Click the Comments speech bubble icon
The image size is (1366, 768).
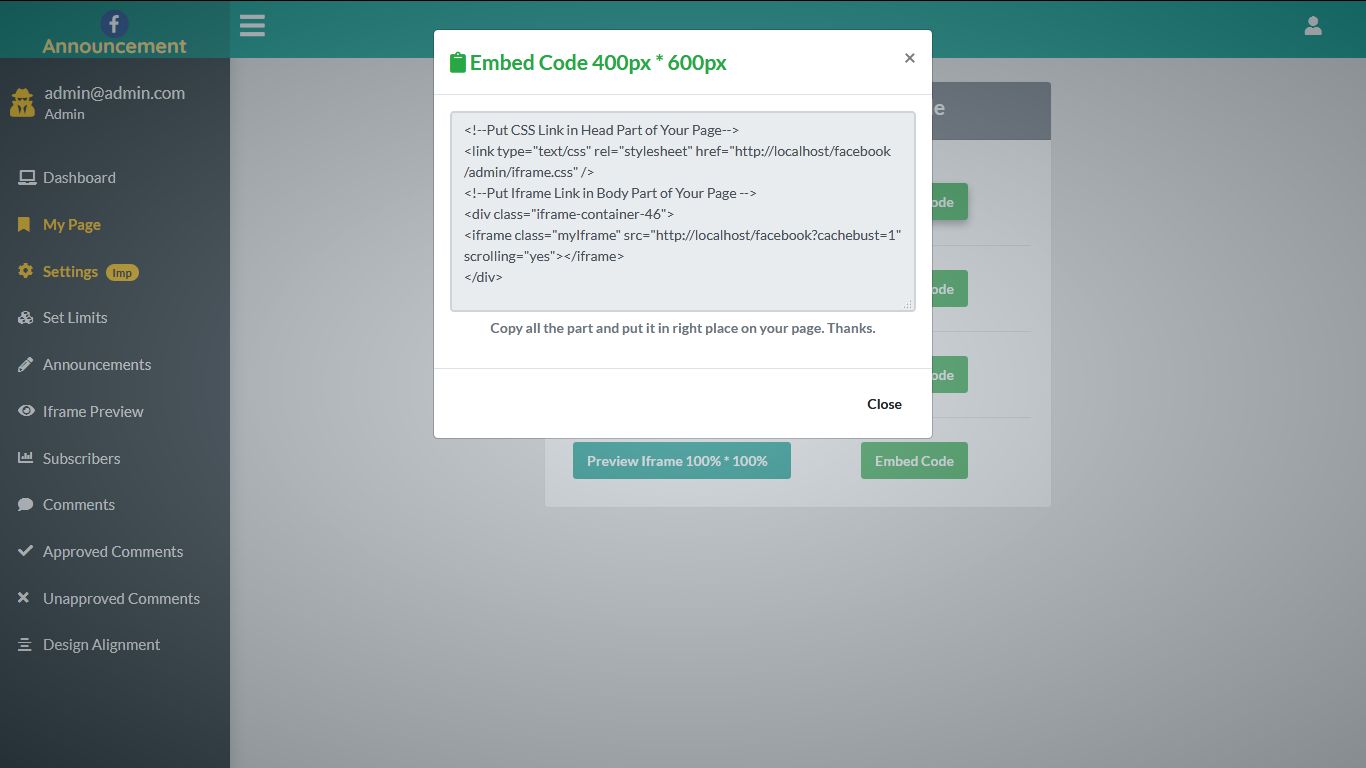tap(25, 504)
